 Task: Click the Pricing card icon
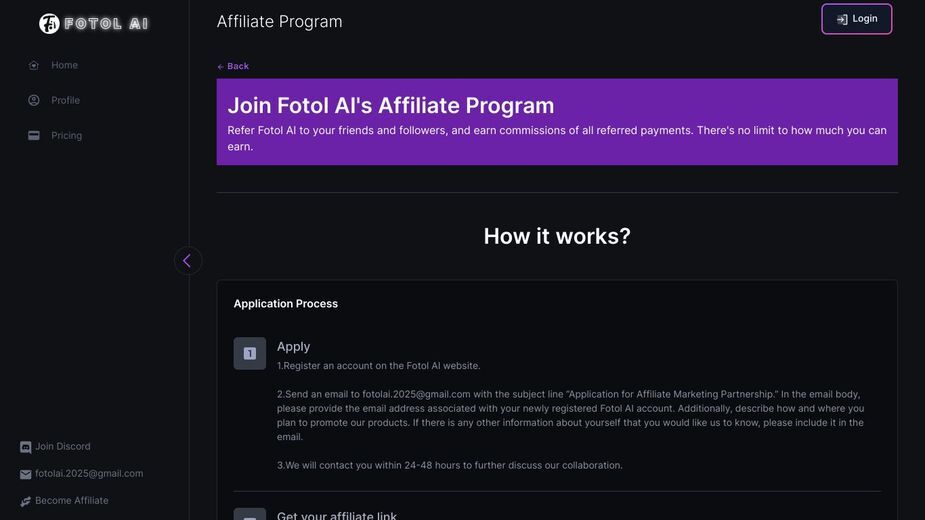point(34,136)
